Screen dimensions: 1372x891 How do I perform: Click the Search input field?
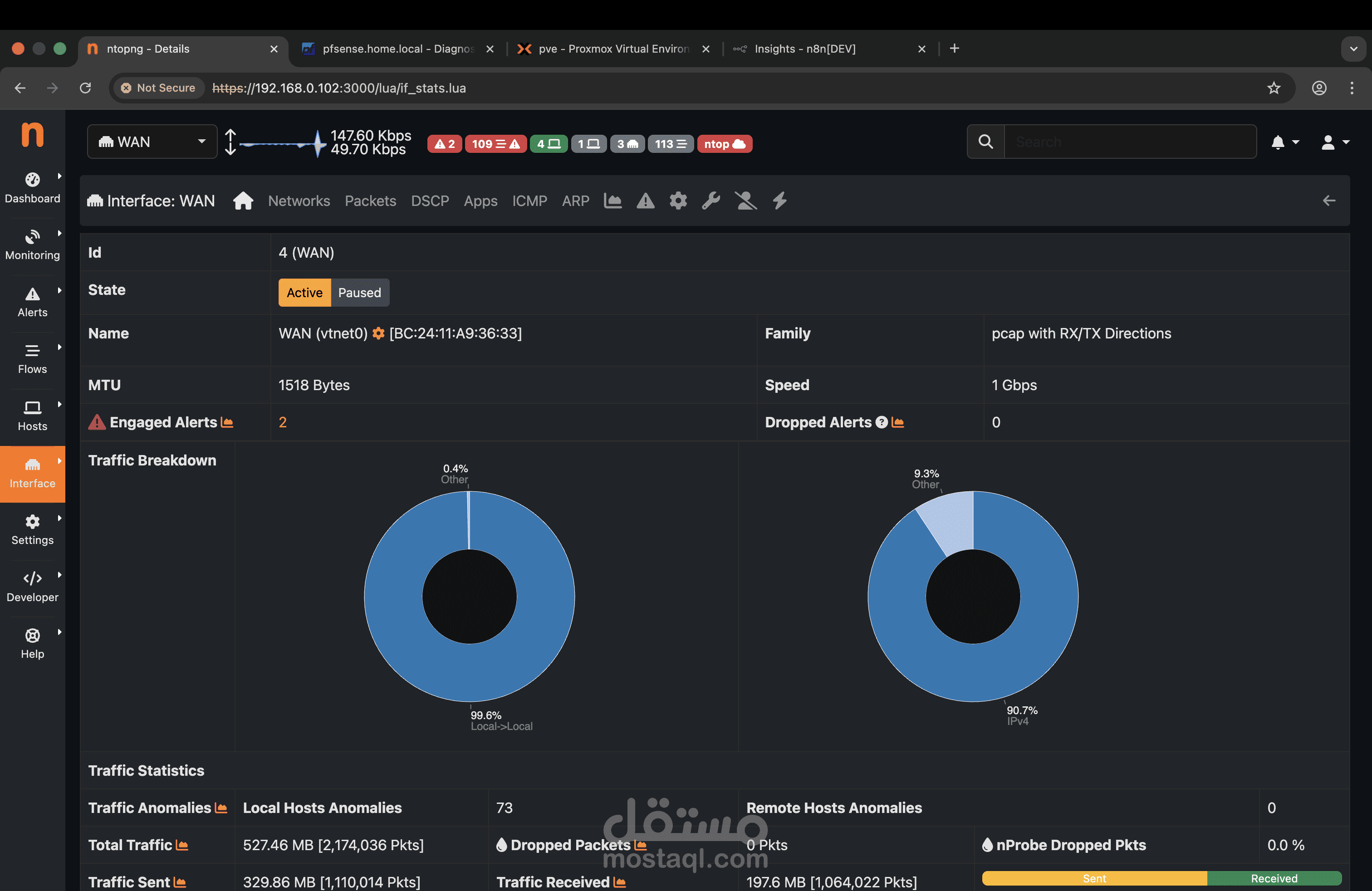point(1129,142)
